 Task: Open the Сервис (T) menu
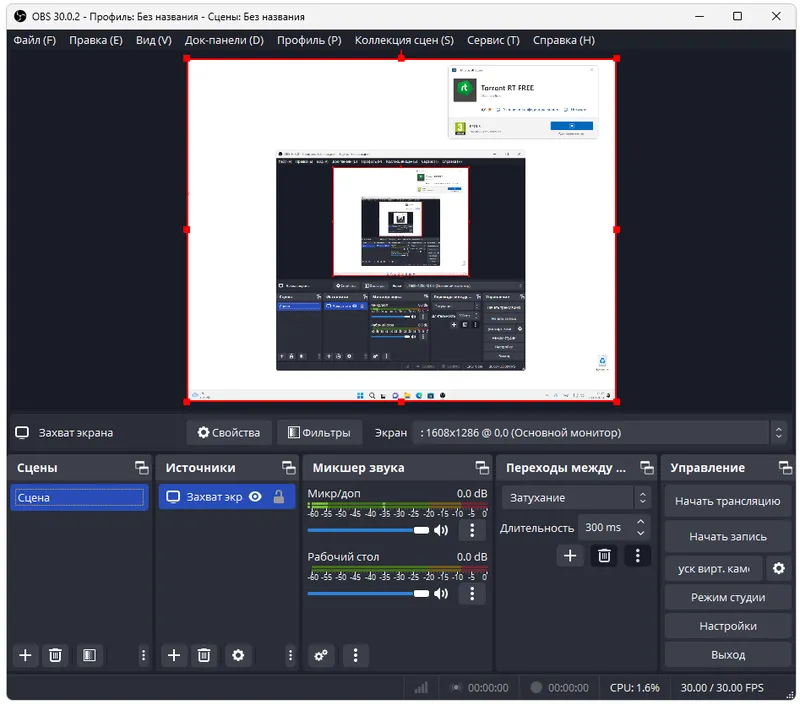[493, 40]
